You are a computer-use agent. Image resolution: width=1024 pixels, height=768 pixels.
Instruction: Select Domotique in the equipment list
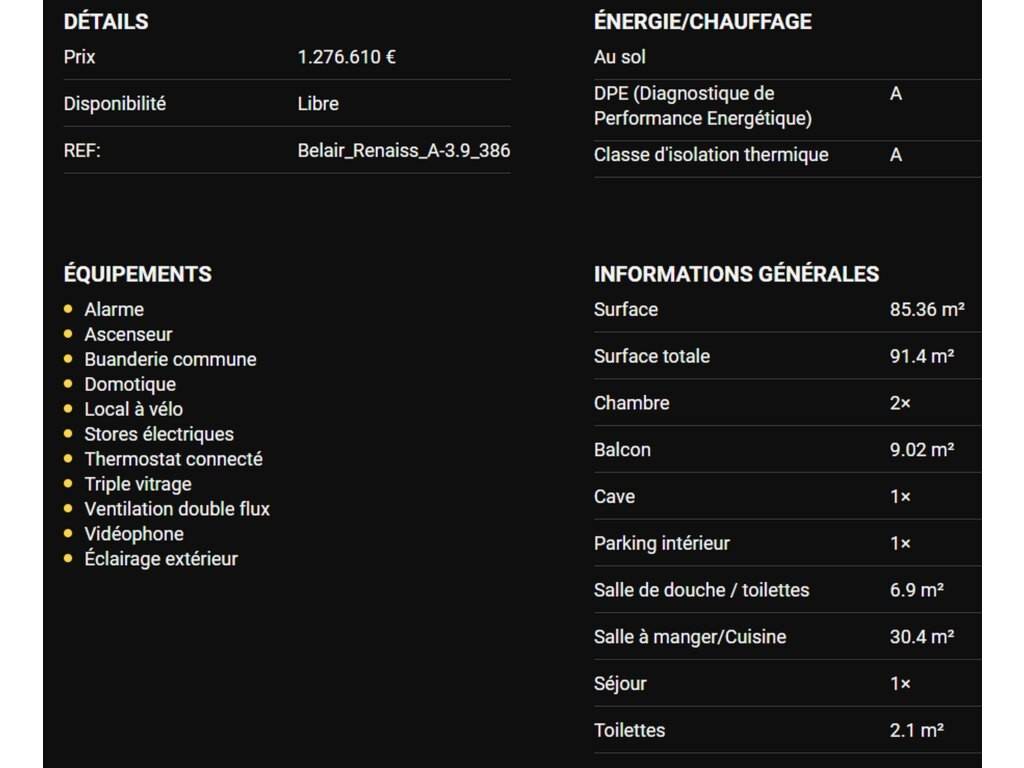pos(130,385)
